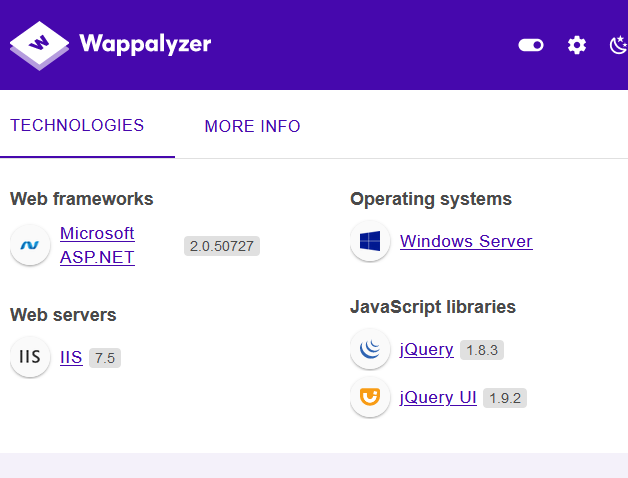
Task: Click the Web frameworks category heading
Action: (x=82, y=199)
